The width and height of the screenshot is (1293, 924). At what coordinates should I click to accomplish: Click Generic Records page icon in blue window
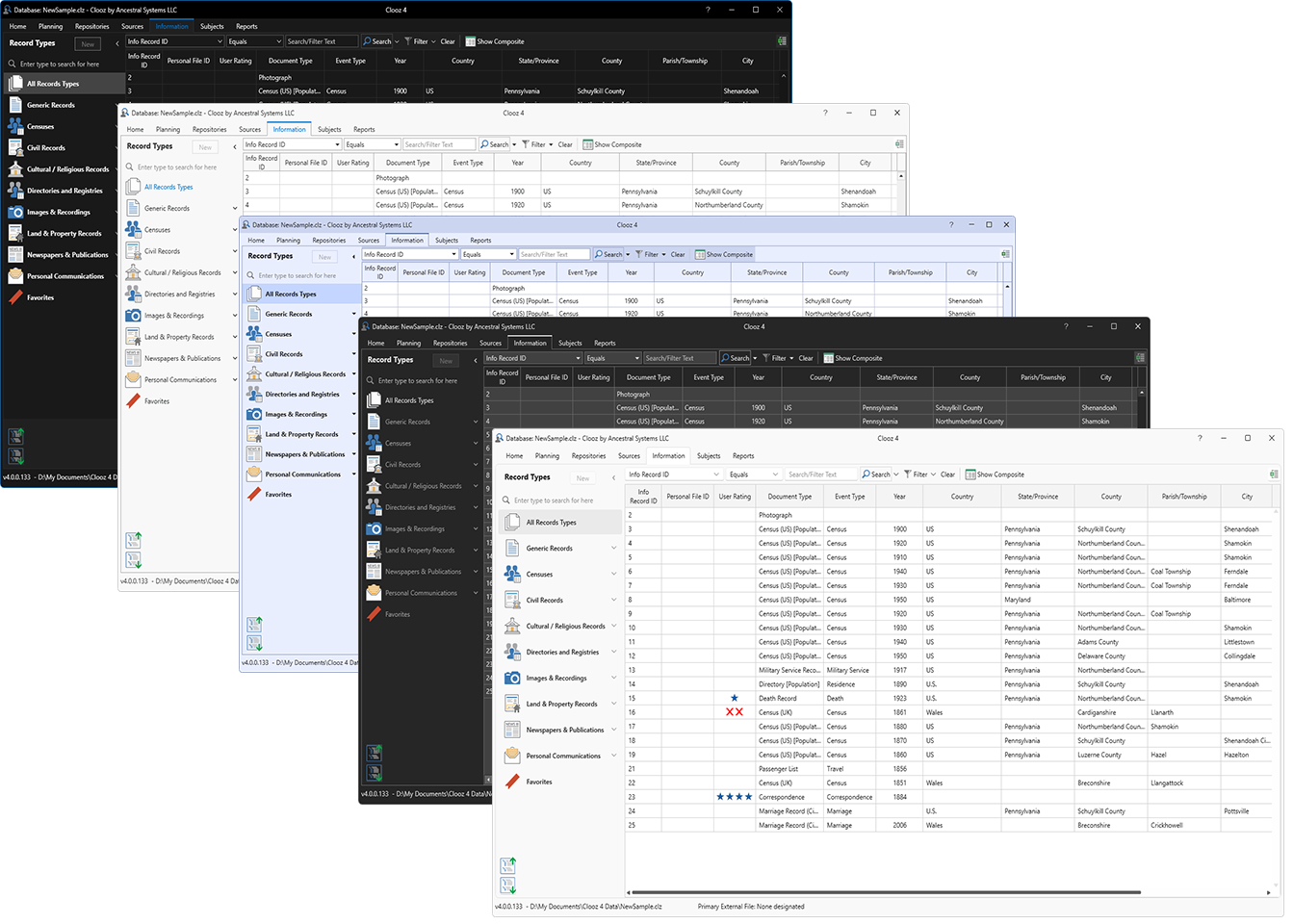pos(254,314)
